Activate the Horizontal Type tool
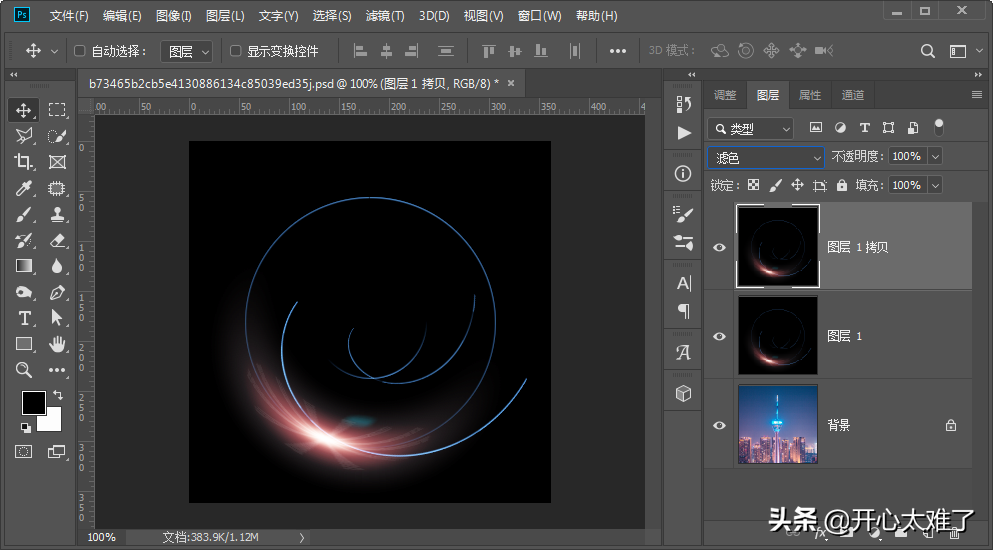 pyautogui.click(x=23, y=318)
